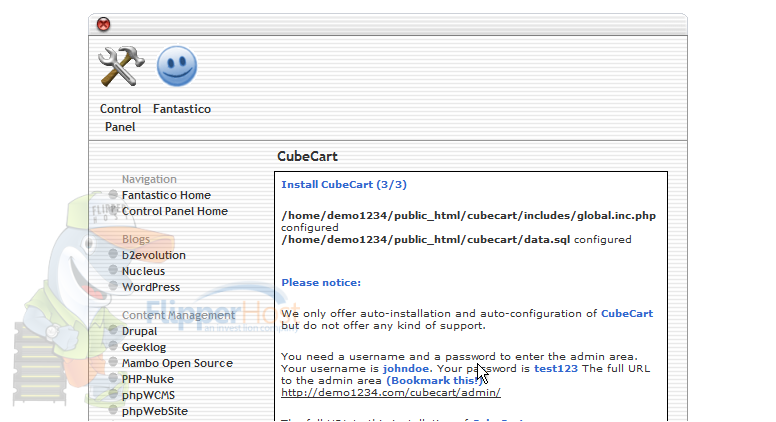Open phpWebSite installer link
776x422 pixels.
(x=155, y=411)
